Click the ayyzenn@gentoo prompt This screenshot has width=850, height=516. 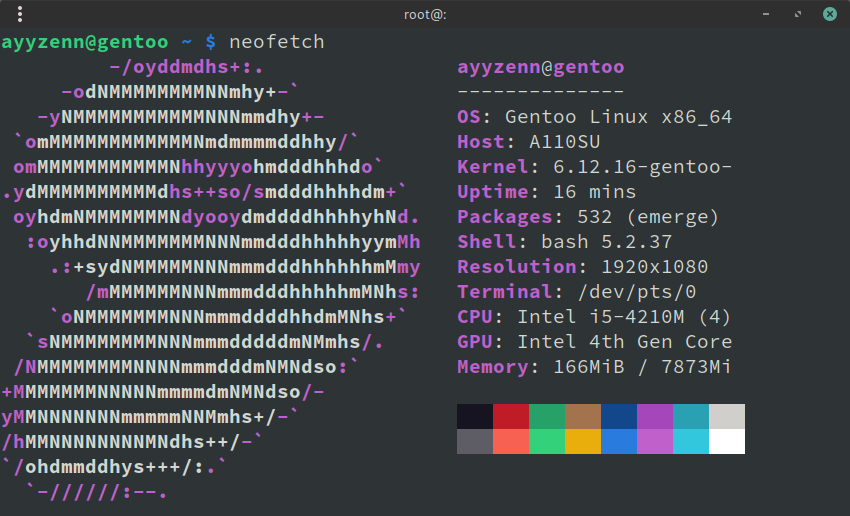coord(85,42)
